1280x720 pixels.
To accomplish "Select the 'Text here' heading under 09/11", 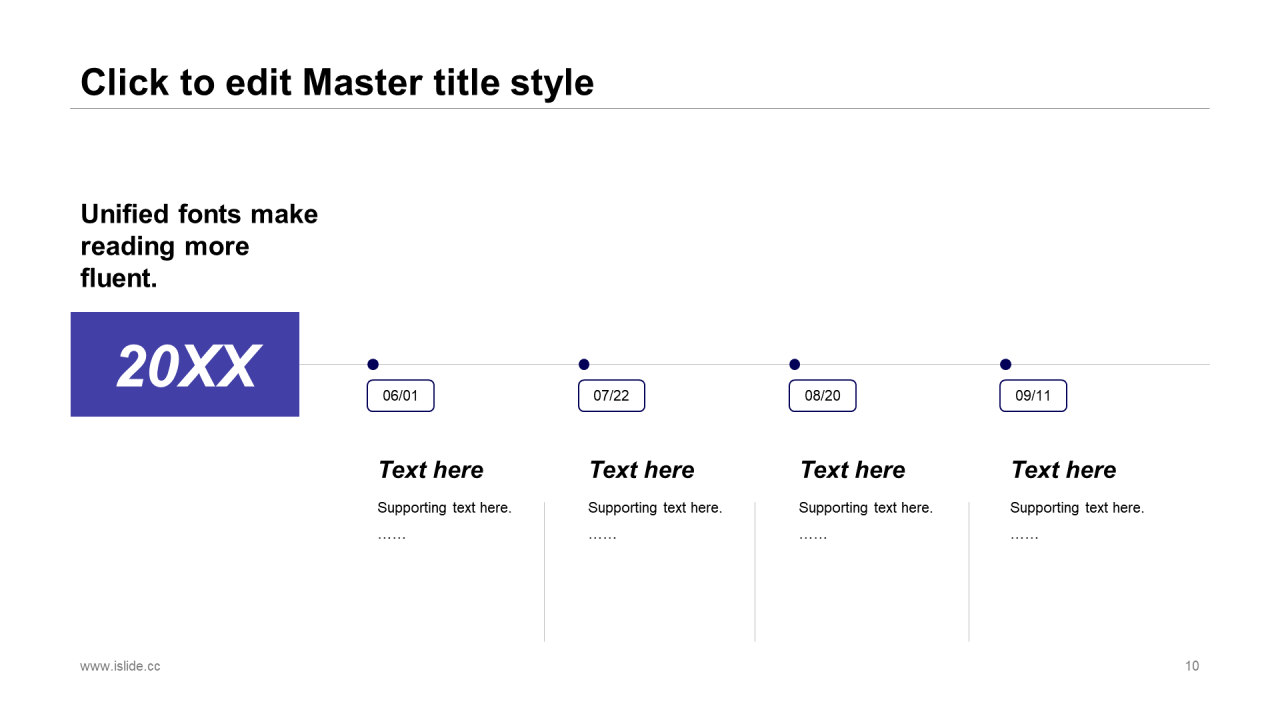I will 1064,470.
